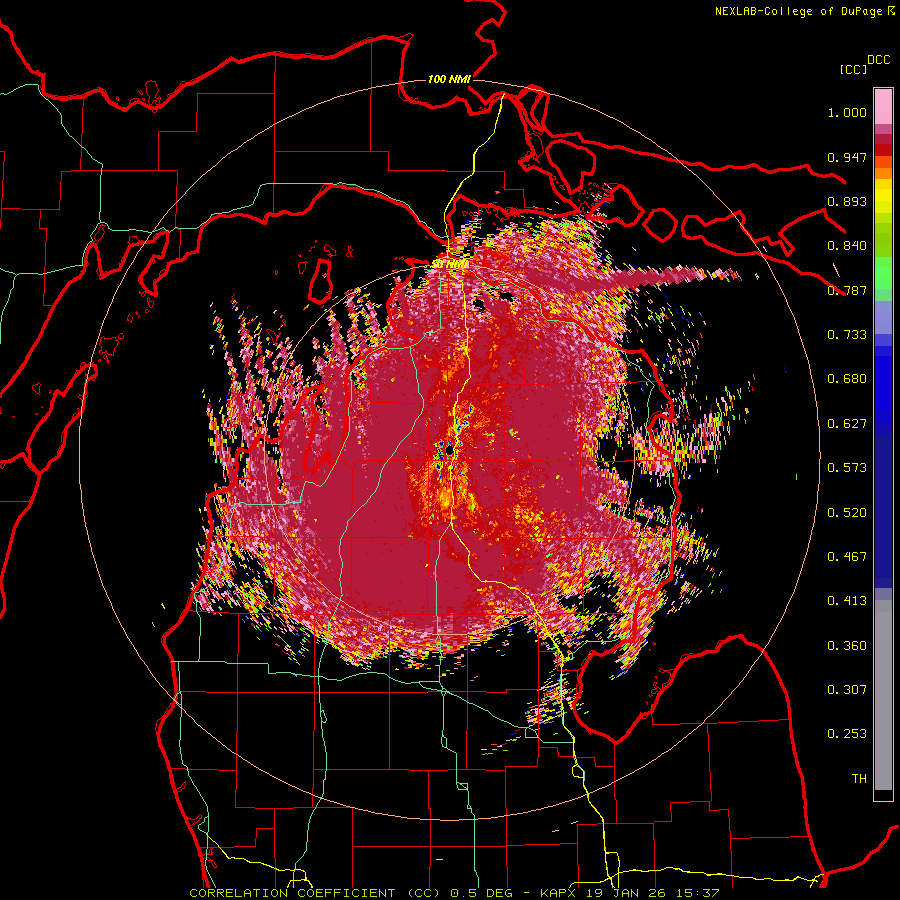
Task: Select the 0.573 scale value
Action: 847,468
